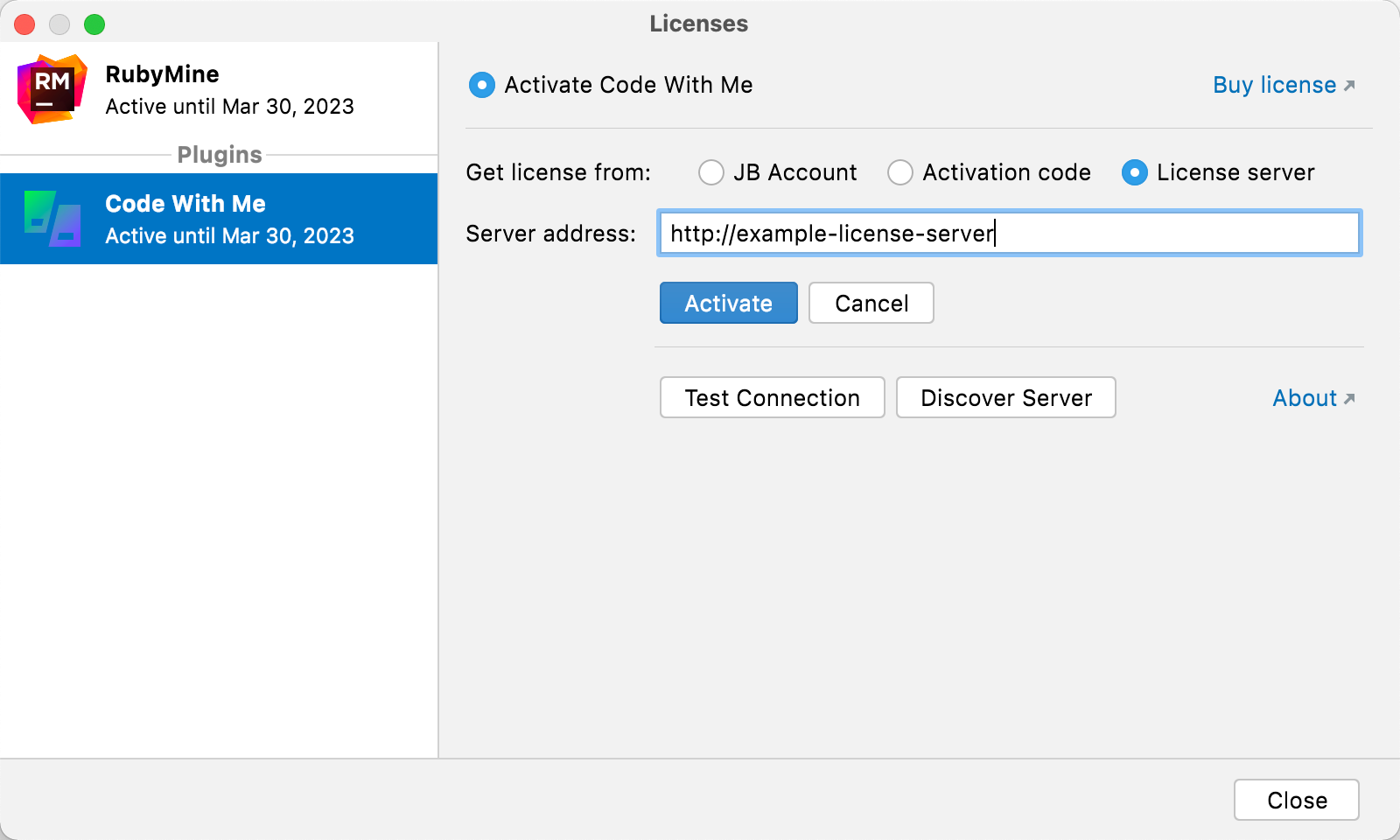
Task: Click the RubyMine application icon
Action: click(x=50, y=88)
